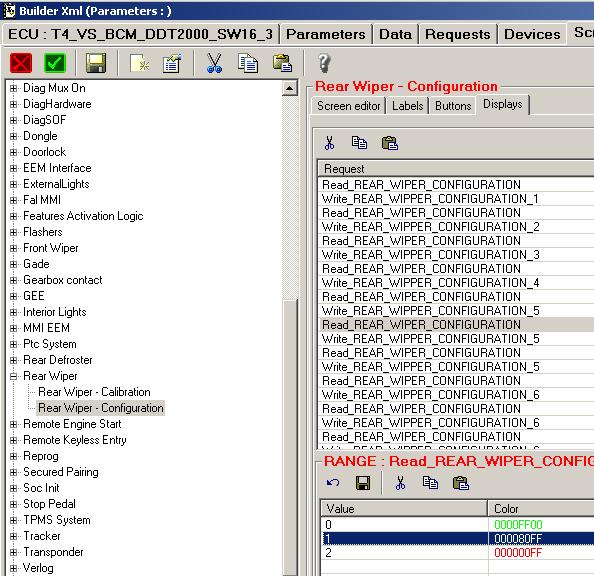Image resolution: width=594 pixels, height=576 pixels.
Task: Click the red 000000FF color cell
Action: 541,553
